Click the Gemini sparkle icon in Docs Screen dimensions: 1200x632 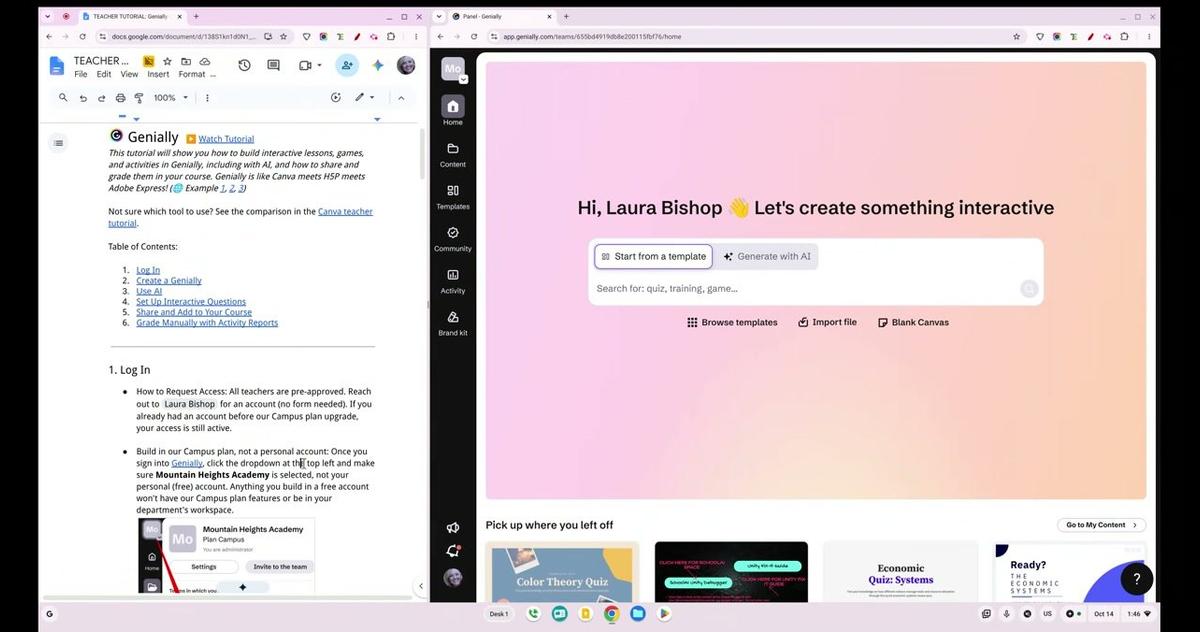click(x=378, y=65)
